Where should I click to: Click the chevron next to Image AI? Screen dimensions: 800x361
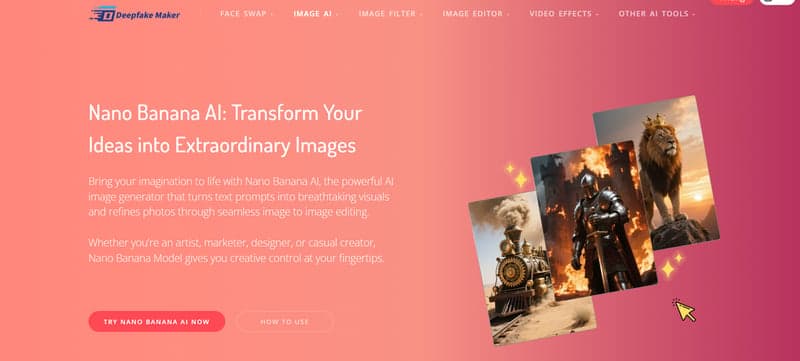337,14
